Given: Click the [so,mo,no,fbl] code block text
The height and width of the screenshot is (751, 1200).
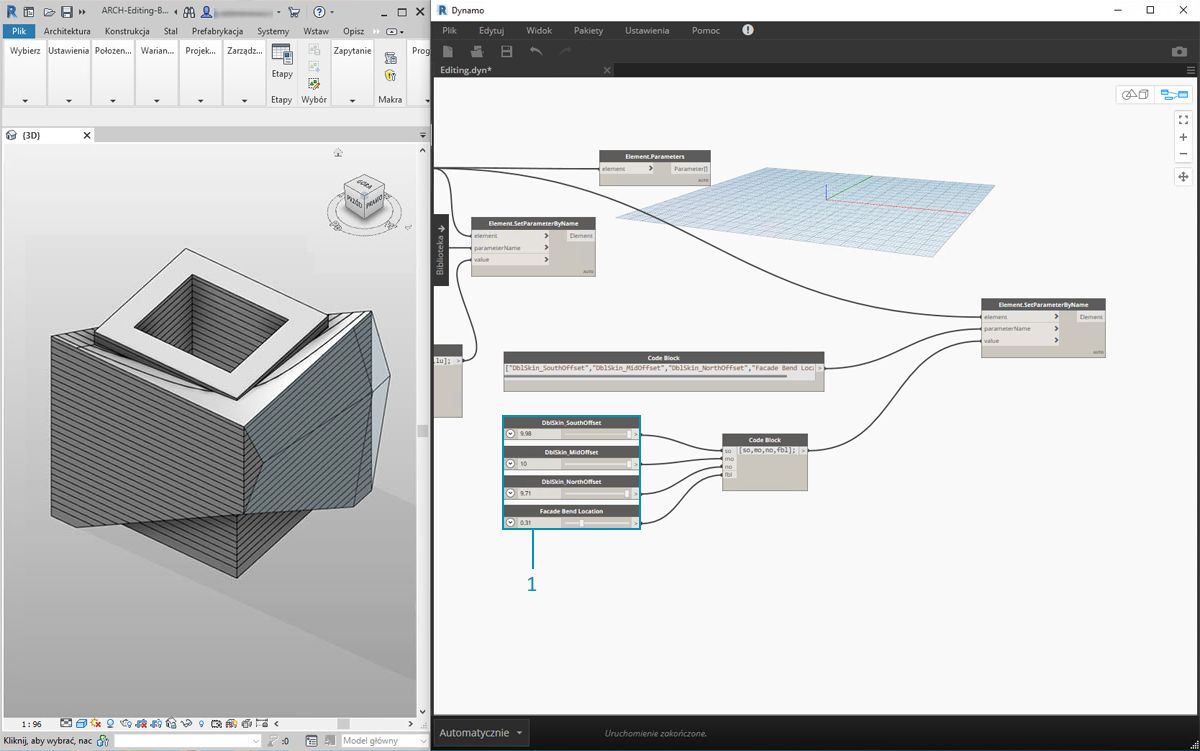Looking at the screenshot, I should coord(767,450).
